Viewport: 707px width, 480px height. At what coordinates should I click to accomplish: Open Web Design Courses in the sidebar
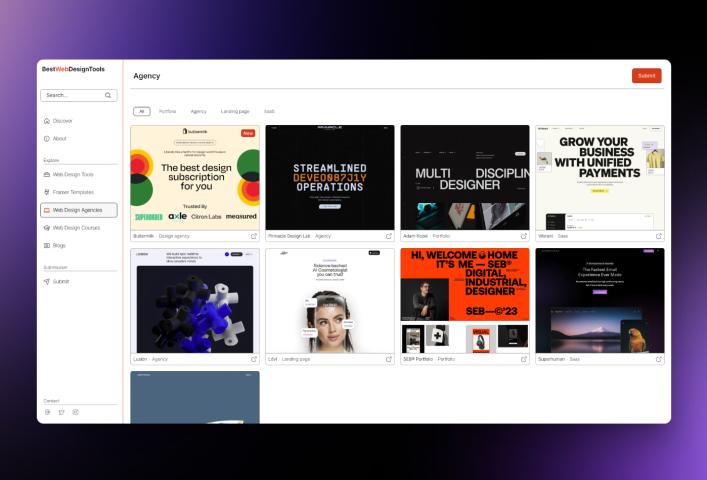[x=76, y=228]
